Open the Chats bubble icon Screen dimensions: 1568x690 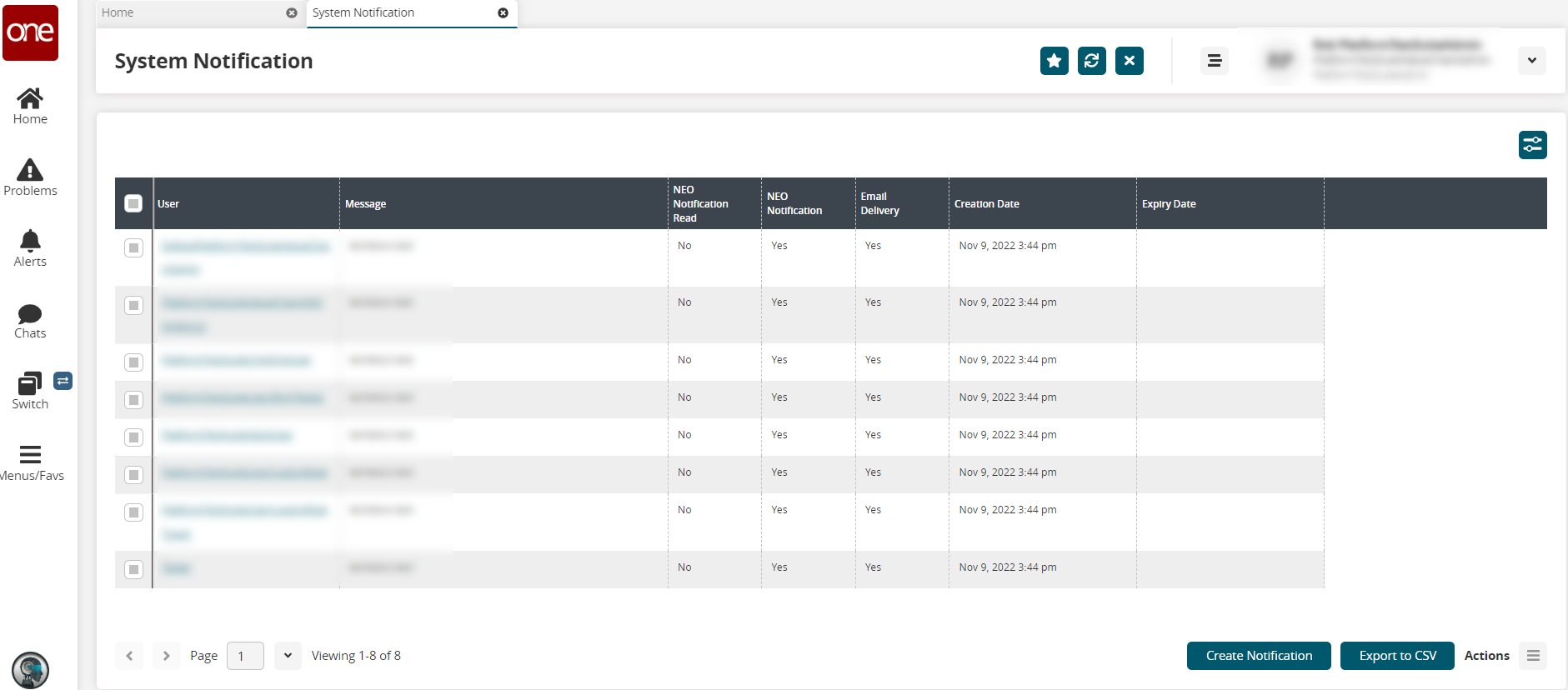30,313
